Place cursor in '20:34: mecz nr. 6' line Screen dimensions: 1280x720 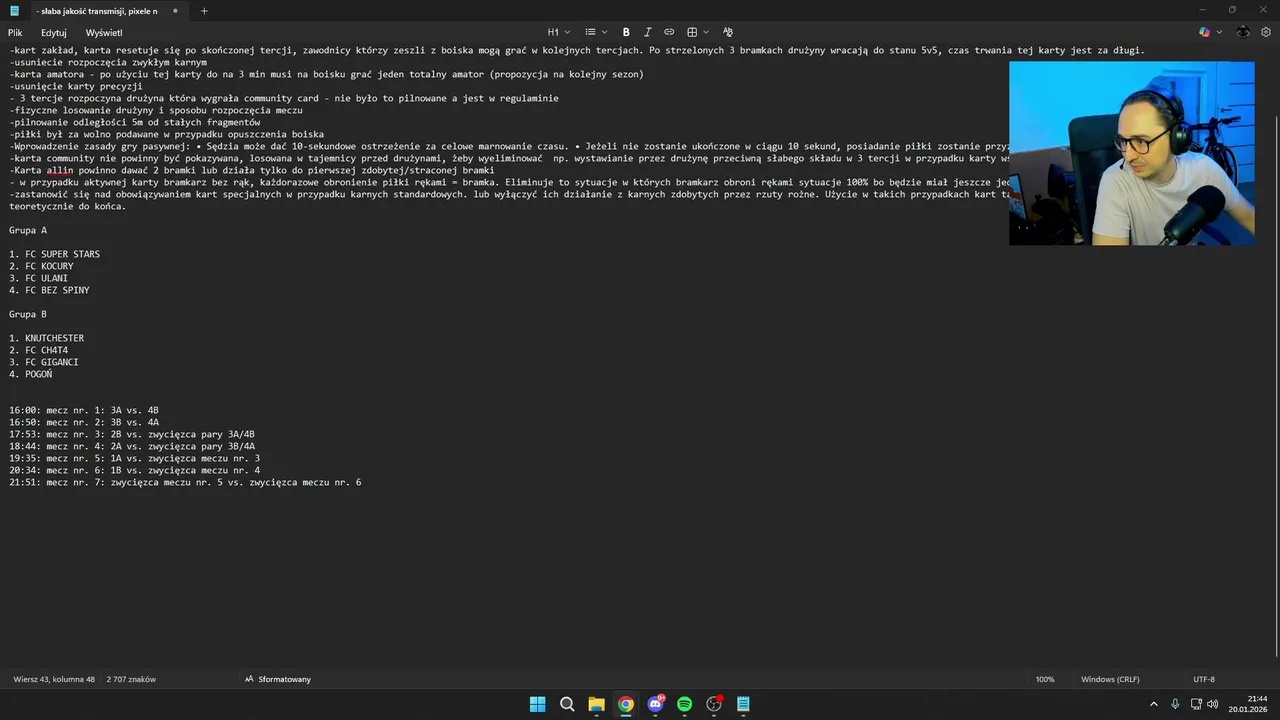click(x=135, y=470)
